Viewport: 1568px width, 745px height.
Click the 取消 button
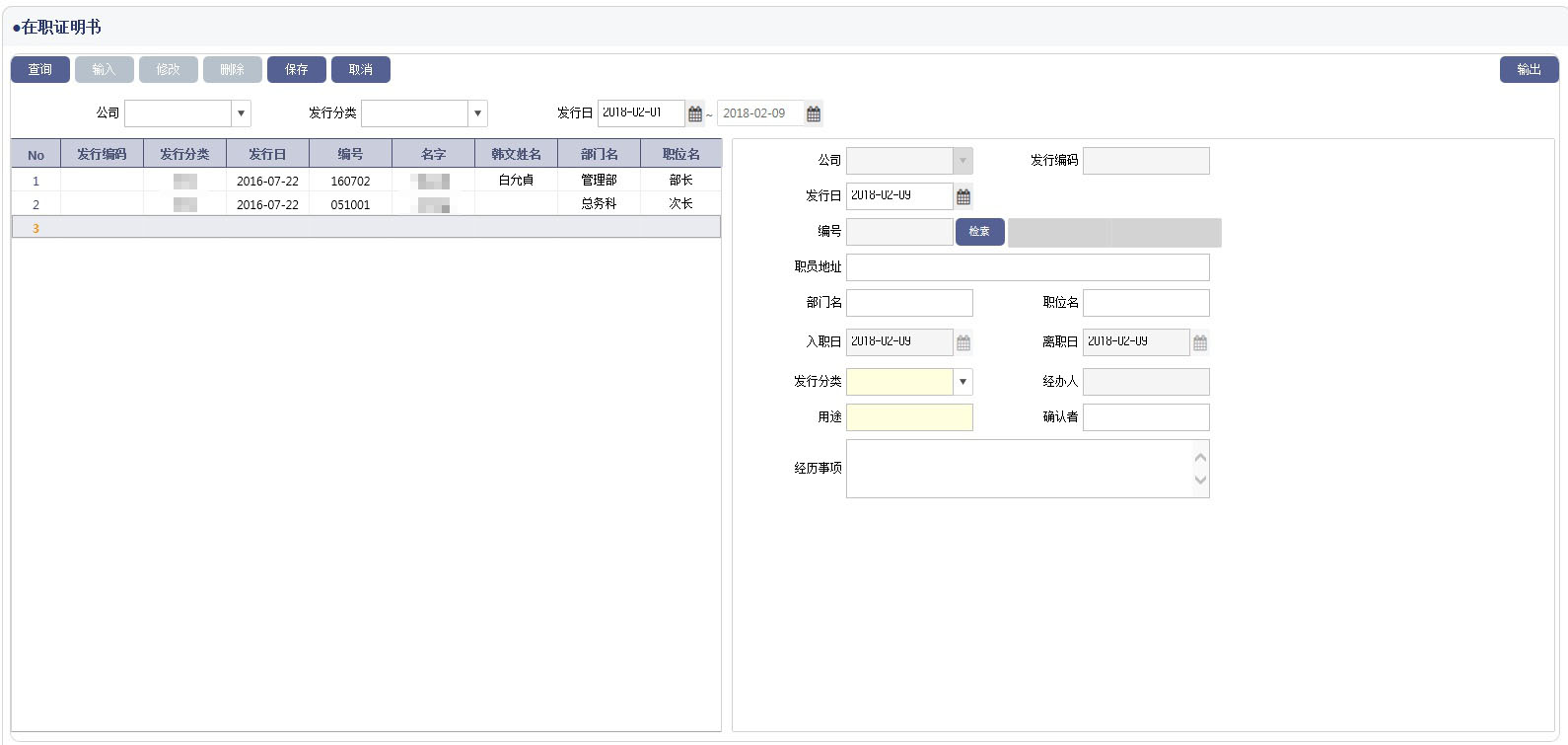[361, 70]
